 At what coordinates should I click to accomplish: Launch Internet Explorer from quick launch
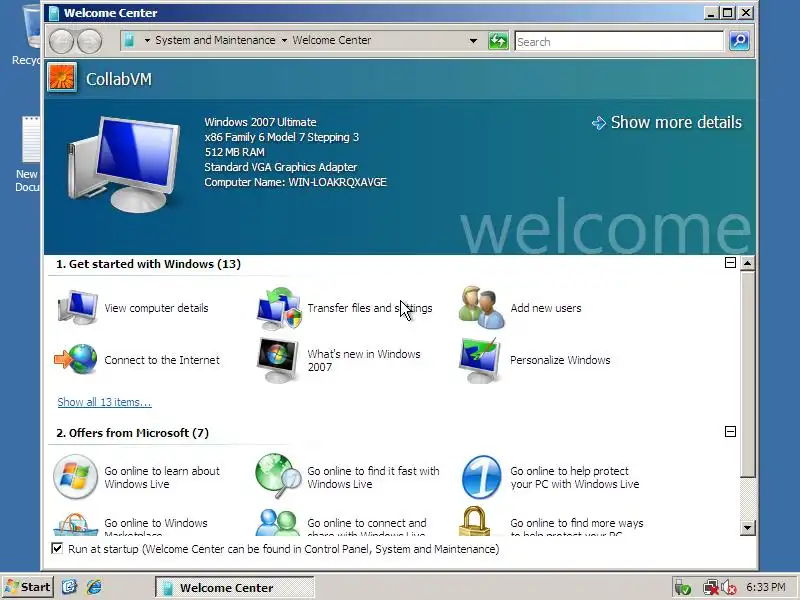[94, 587]
